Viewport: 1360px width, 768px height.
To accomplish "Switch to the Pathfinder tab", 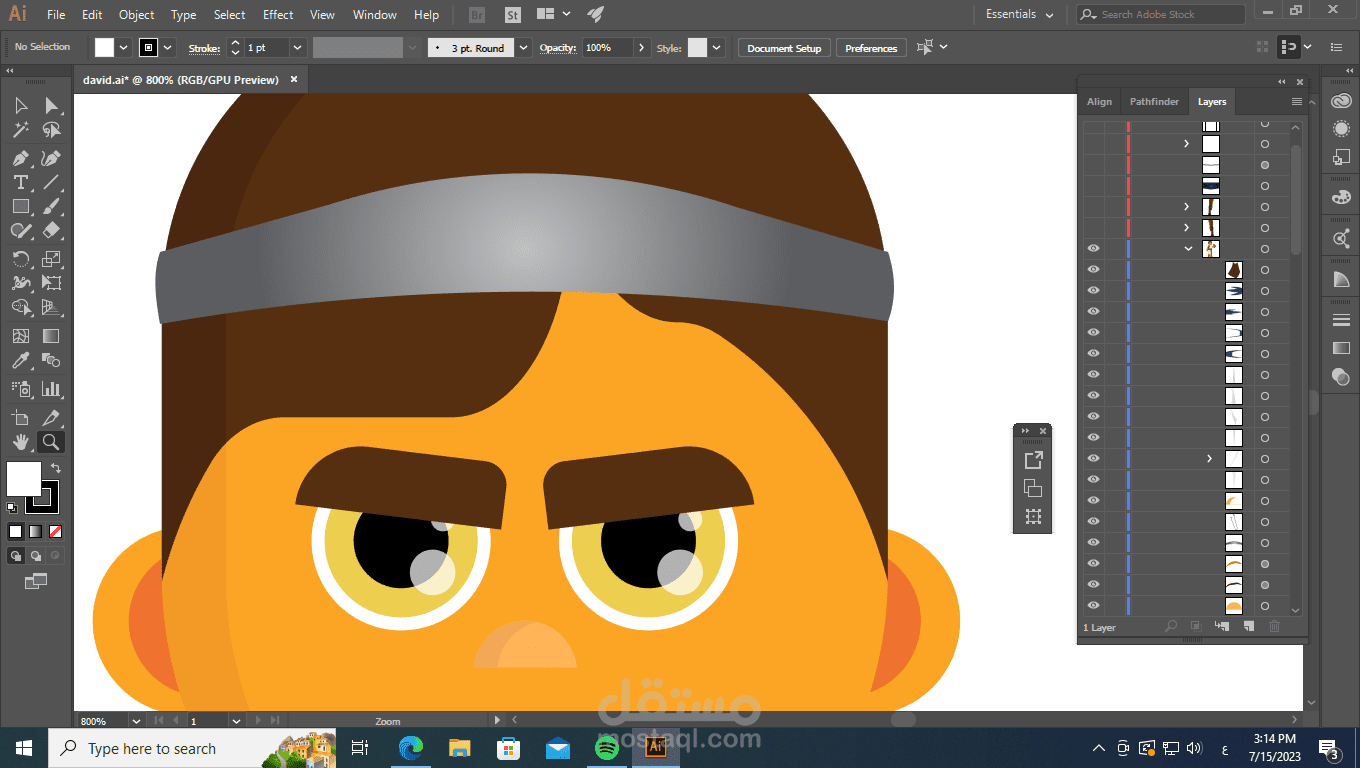I will tap(1154, 102).
